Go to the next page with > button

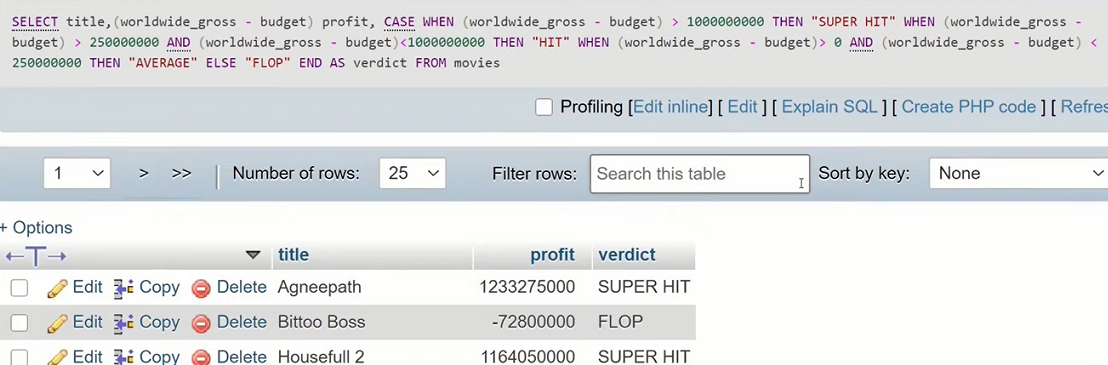[143, 173]
